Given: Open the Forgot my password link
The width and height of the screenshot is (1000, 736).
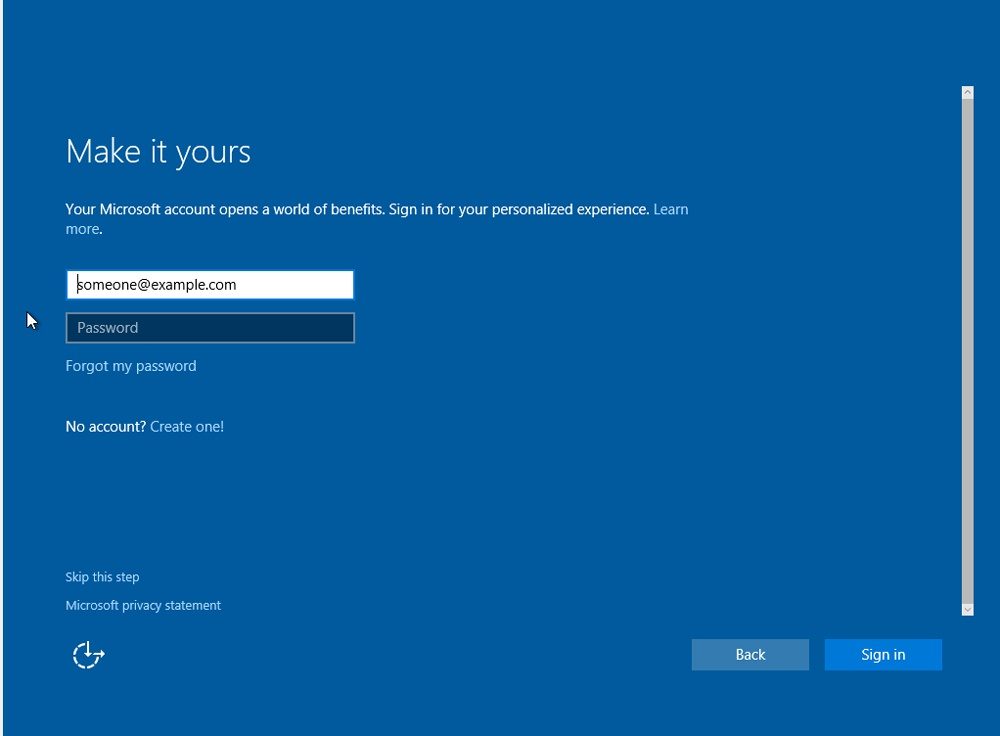Looking at the screenshot, I should point(131,366).
